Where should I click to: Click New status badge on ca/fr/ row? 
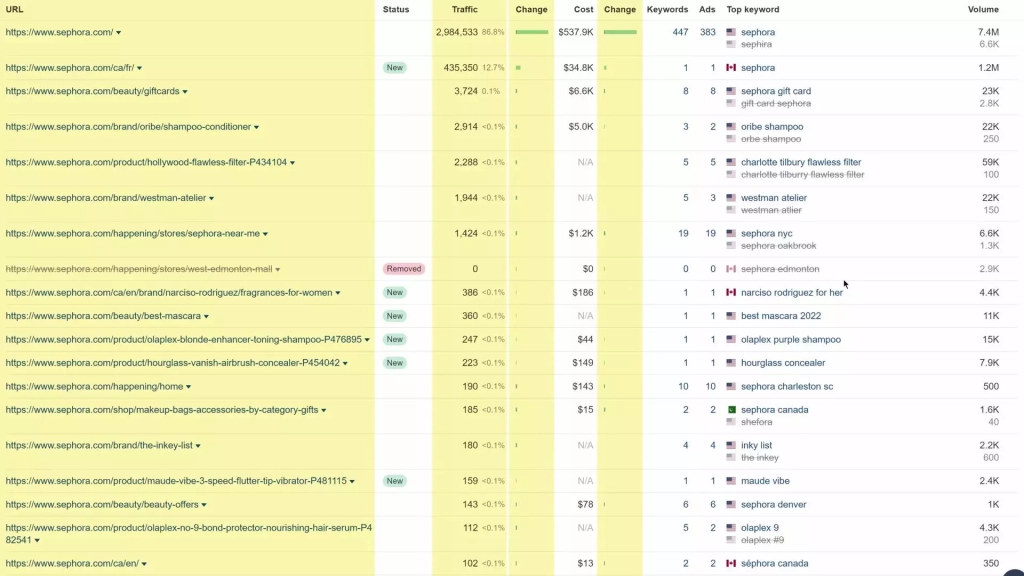pyautogui.click(x=394, y=67)
